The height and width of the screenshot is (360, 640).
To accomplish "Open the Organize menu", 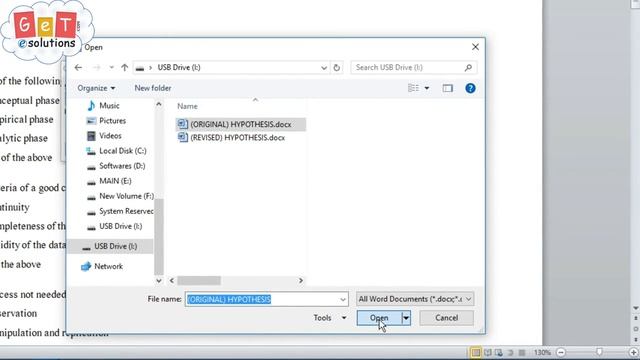I will click(96, 88).
